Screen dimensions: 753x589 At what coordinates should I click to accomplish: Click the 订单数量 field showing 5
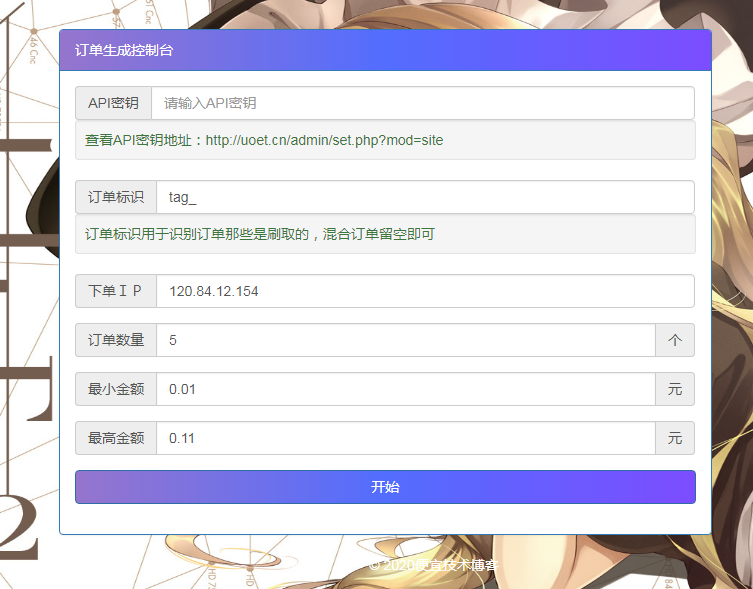[x=406, y=340]
